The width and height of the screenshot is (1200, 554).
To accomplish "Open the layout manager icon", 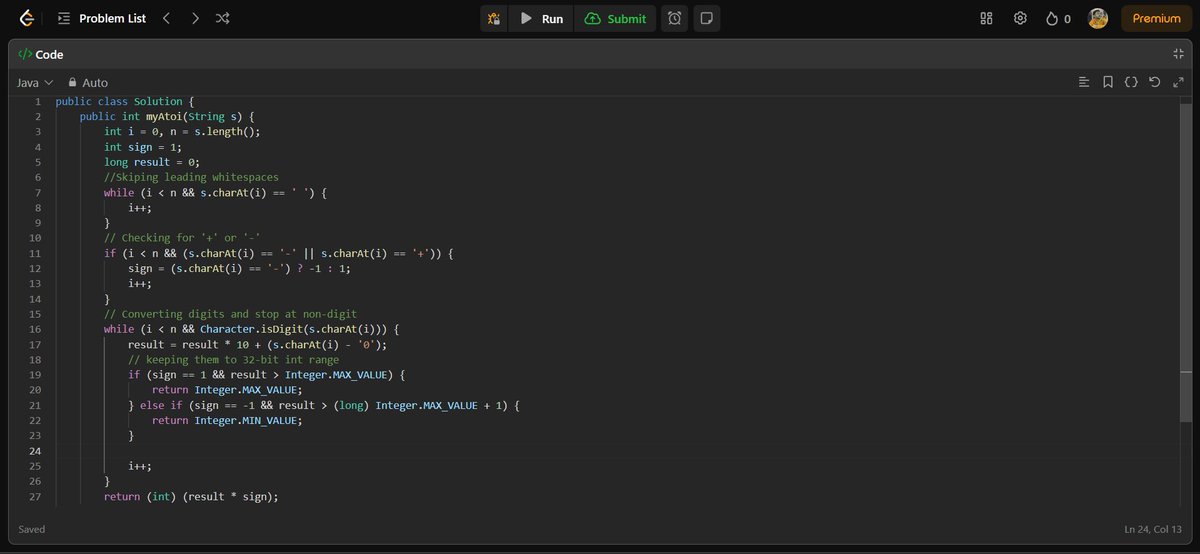I will pos(986,18).
